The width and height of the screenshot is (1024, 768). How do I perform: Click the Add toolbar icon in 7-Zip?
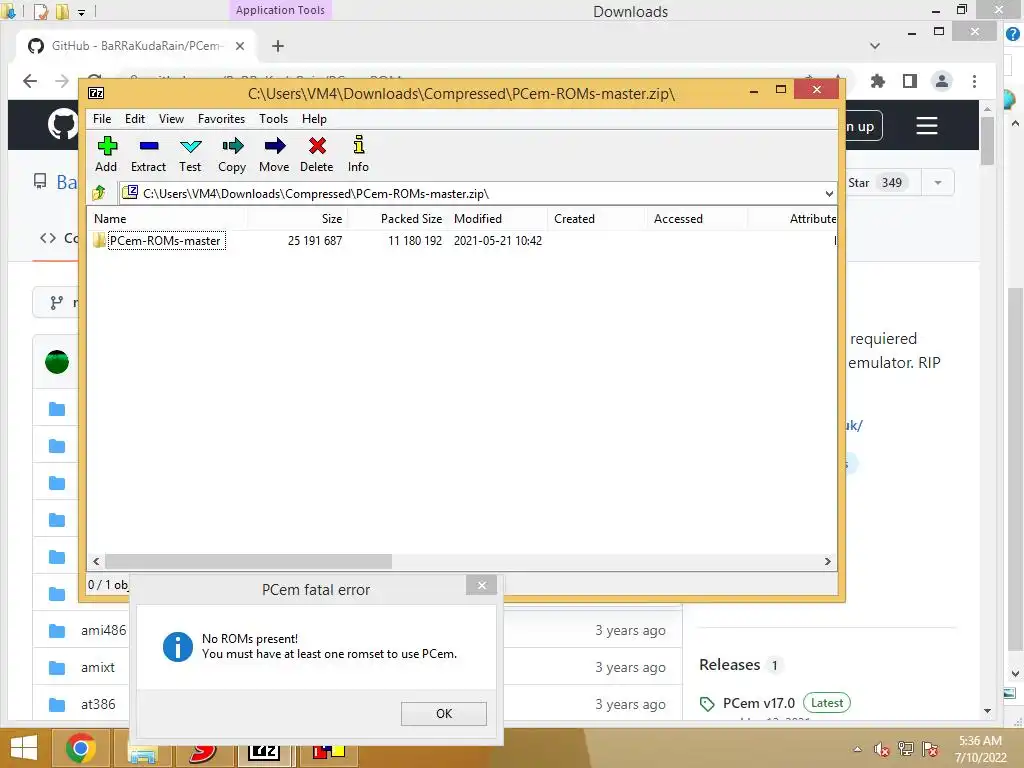coord(106,155)
